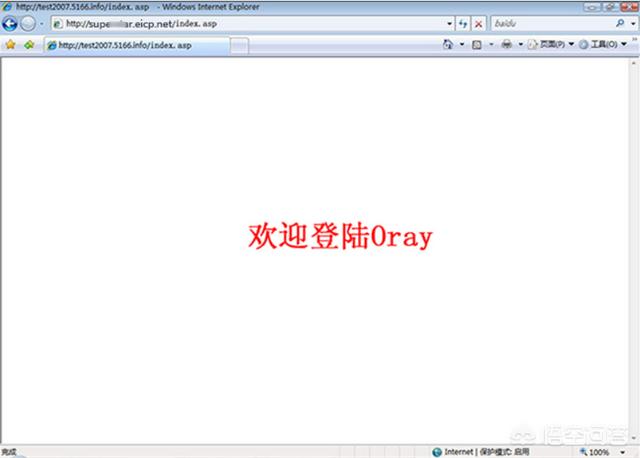Click the red Stop loading icon

pyautogui.click(x=478, y=24)
